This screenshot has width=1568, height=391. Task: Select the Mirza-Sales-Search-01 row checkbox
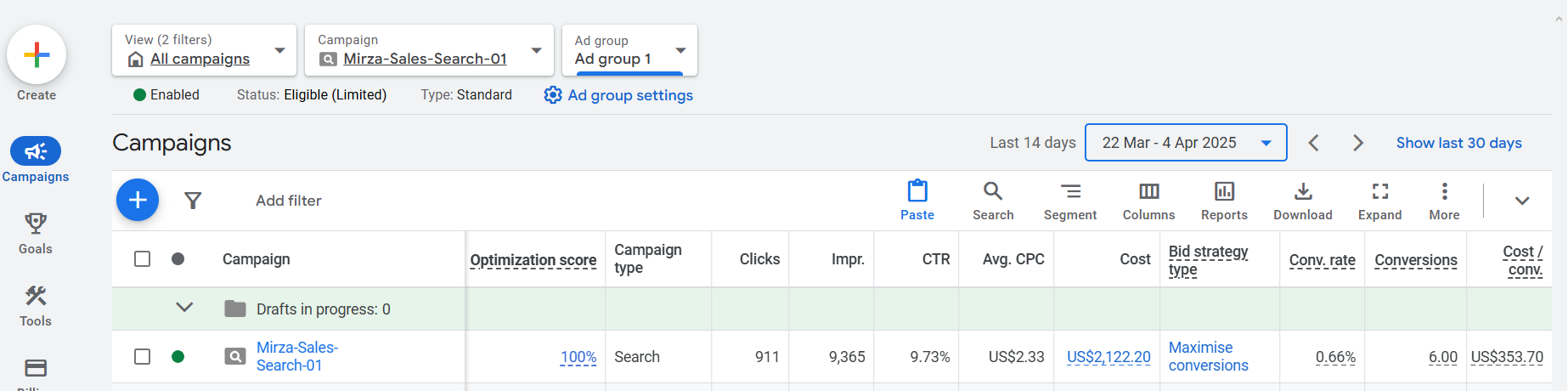pyautogui.click(x=143, y=357)
